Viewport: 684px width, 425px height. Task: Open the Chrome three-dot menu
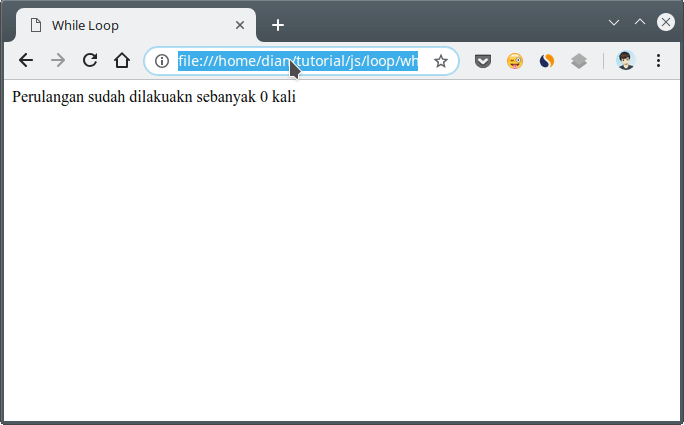coord(658,61)
